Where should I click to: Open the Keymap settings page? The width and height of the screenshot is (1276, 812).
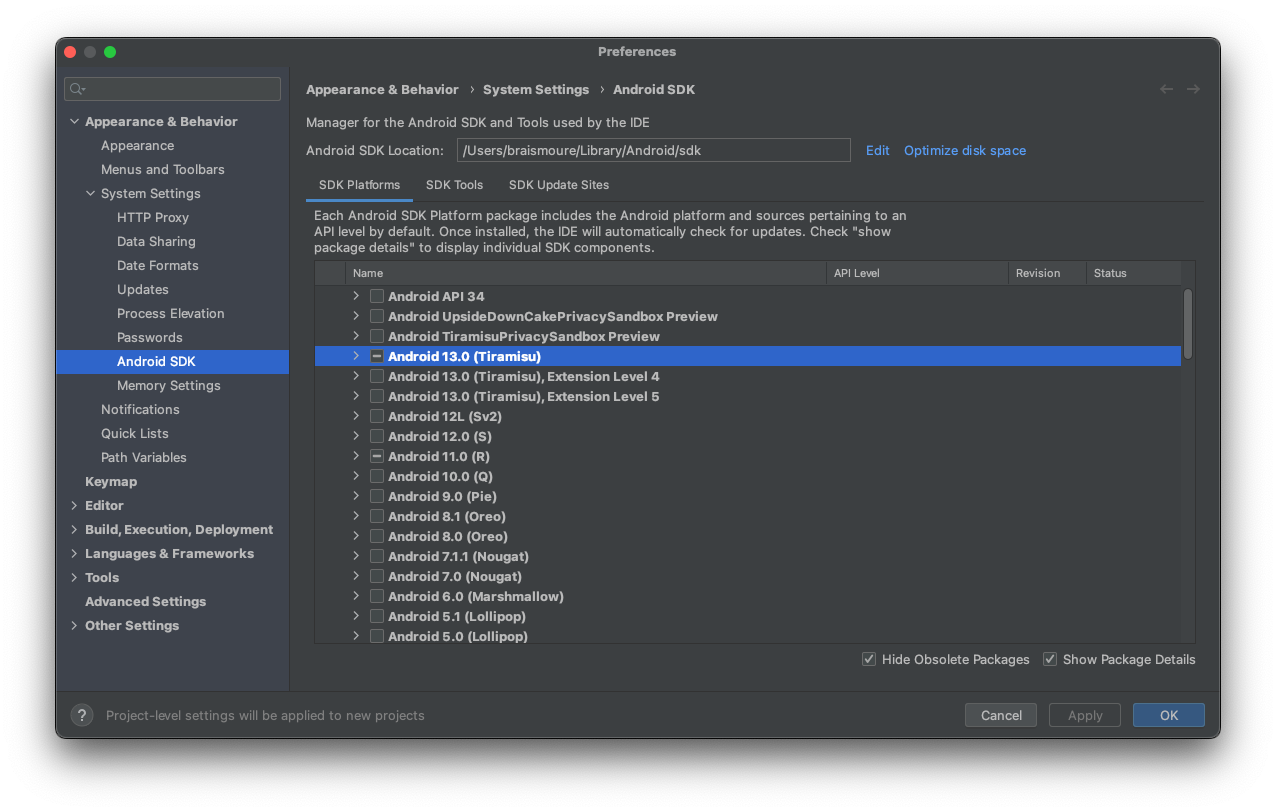click(111, 481)
